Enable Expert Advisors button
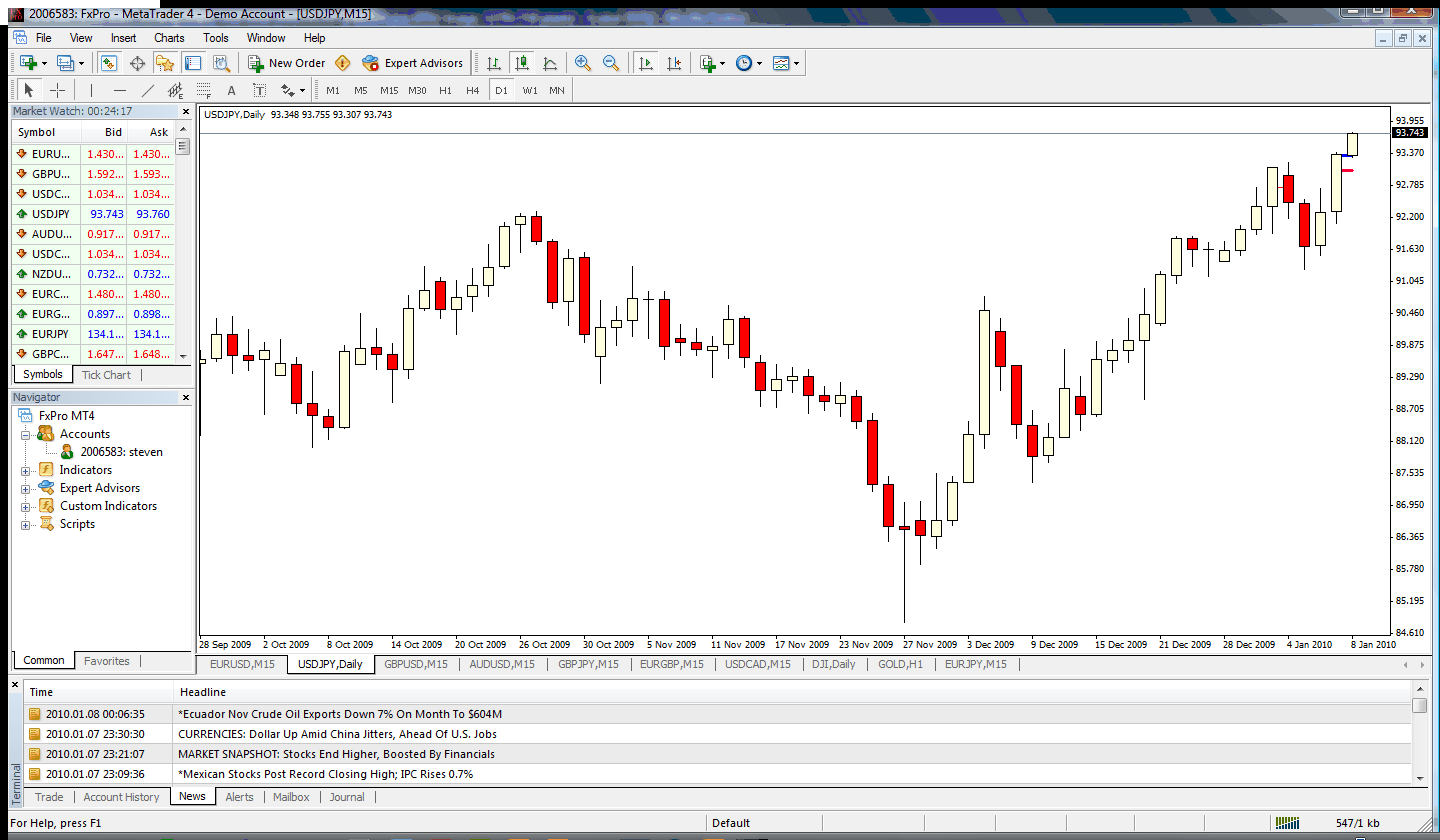Image resolution: width=1440 pixels, height=840 pixels. click(x=413, y=63)
